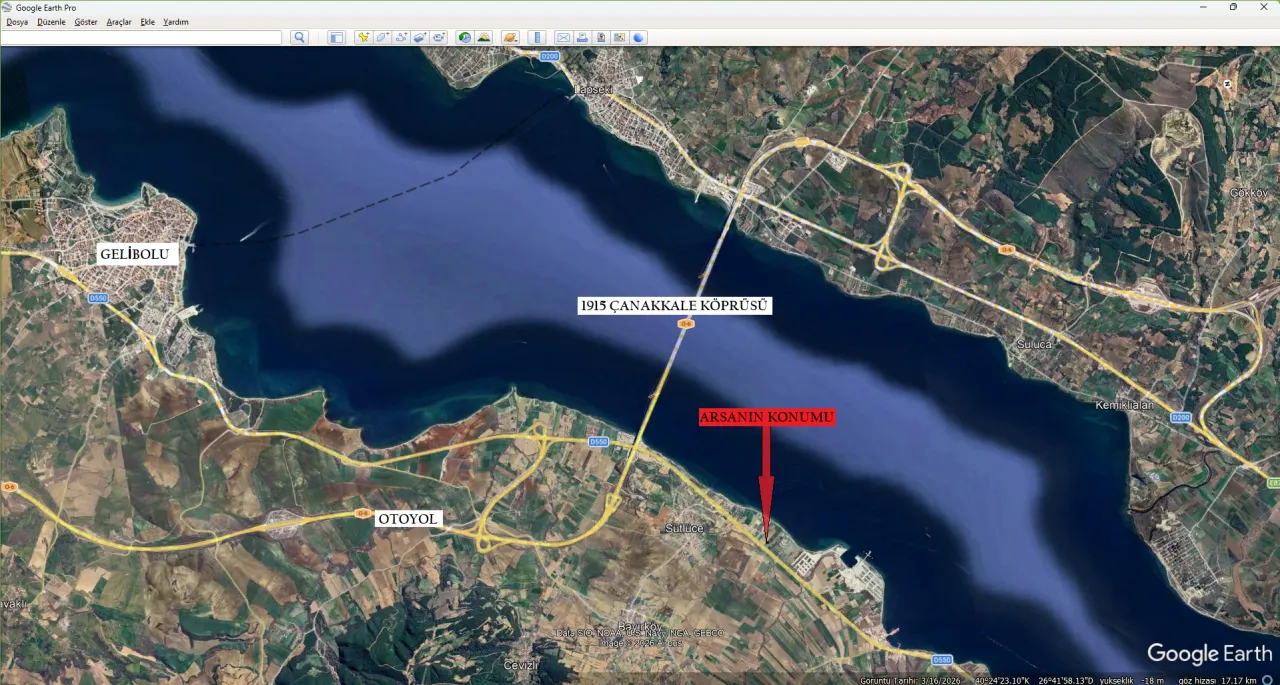Activate the ruler measurement tool
This screenshot has height=685, width=1280.
537,37
